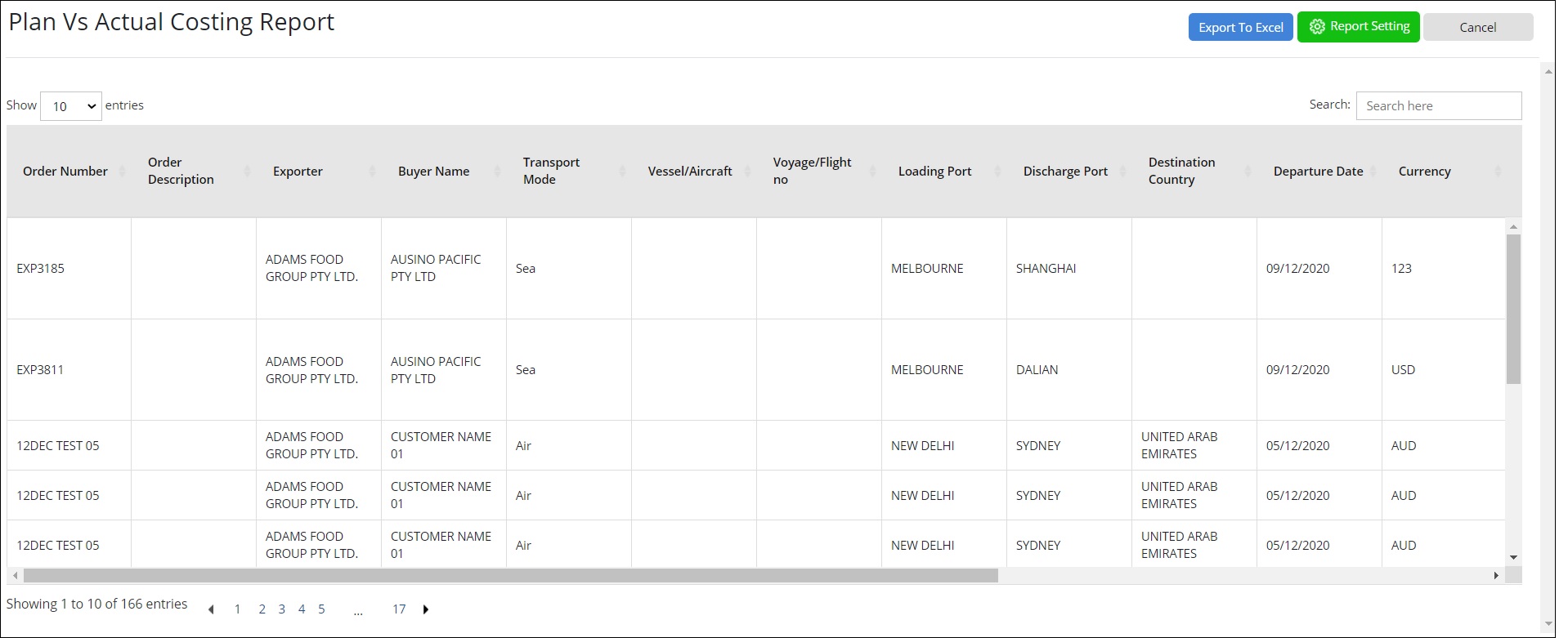Click Showing 1 to 10 of 166 entries text

click(x=96, y=605)
